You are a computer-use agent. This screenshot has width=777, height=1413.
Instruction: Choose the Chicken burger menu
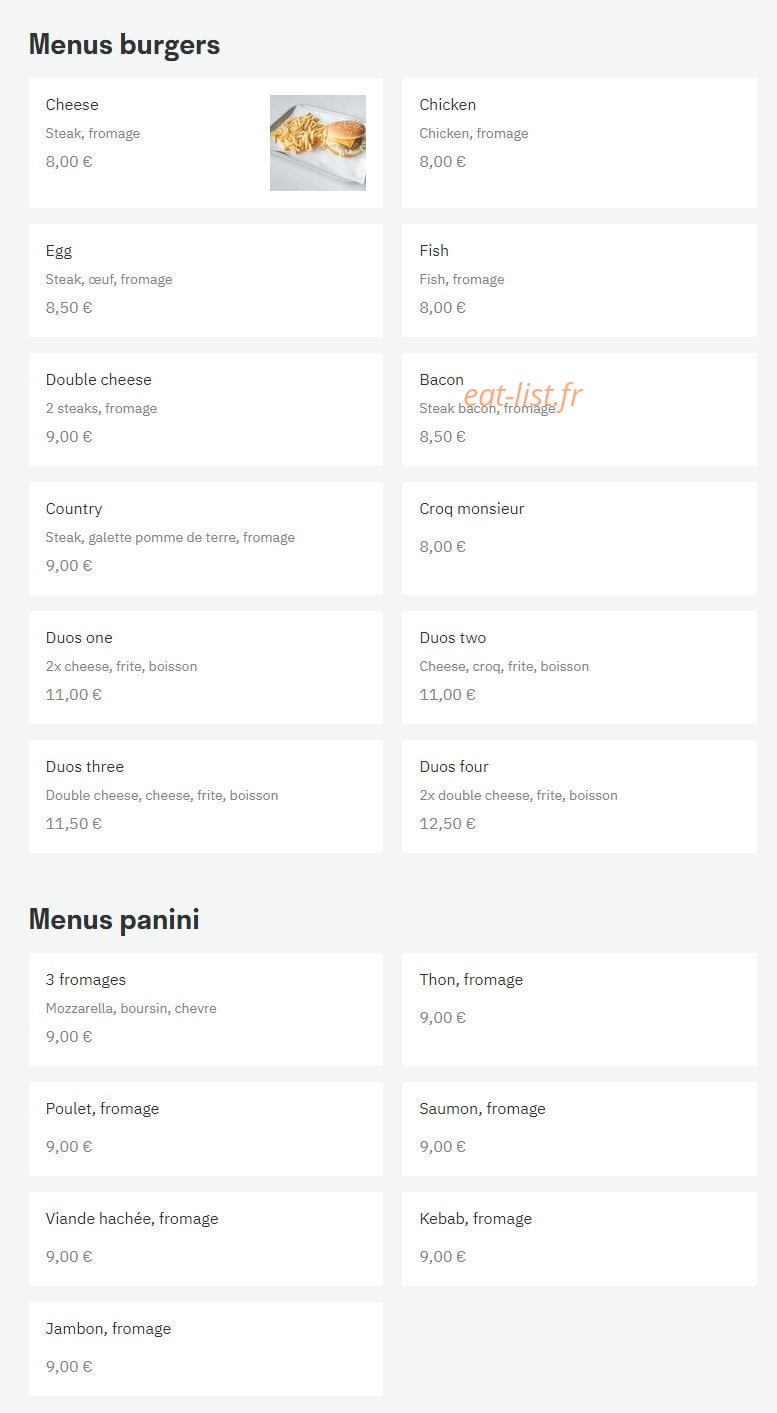(579, 143)
